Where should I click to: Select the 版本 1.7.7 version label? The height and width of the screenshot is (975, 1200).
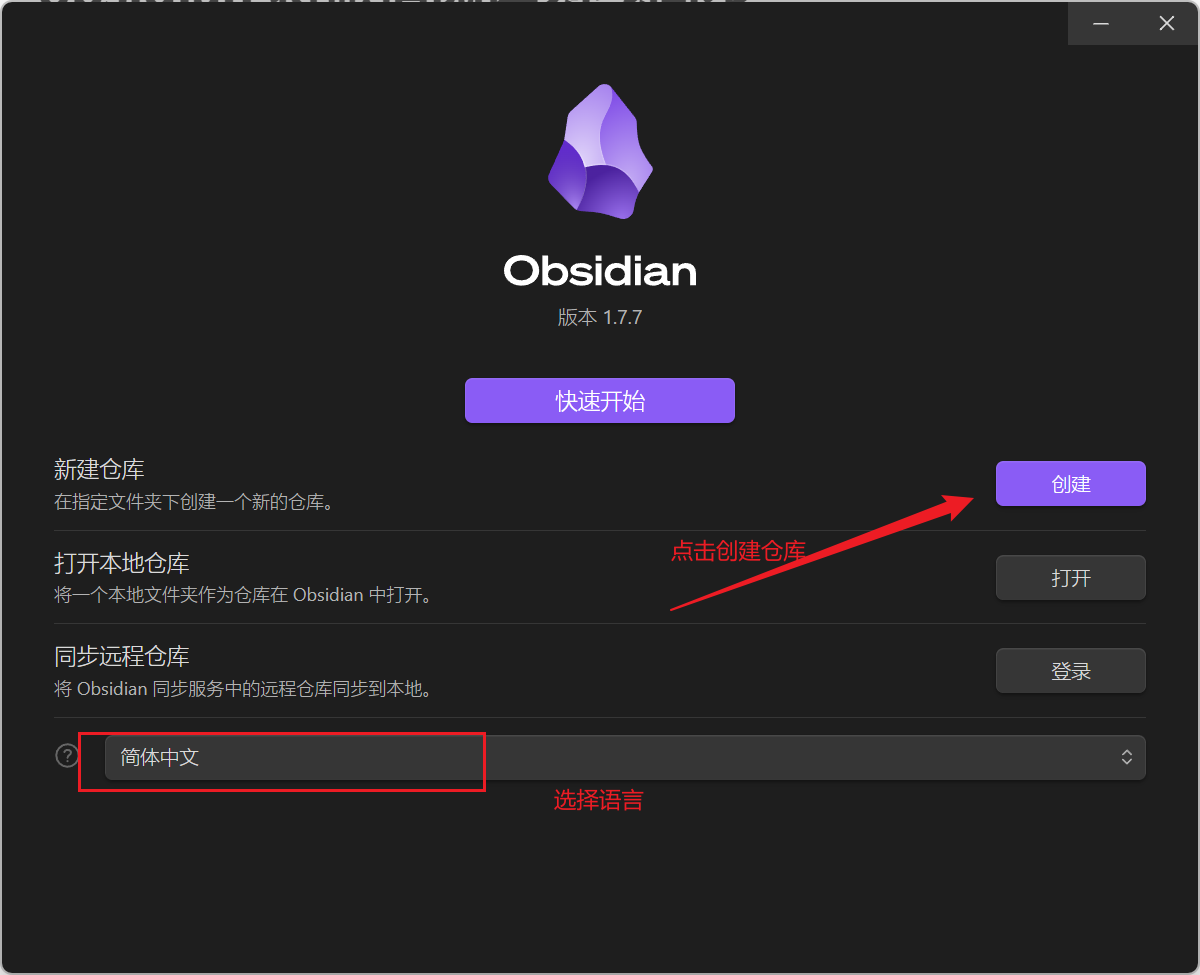(x=600, y=318)
